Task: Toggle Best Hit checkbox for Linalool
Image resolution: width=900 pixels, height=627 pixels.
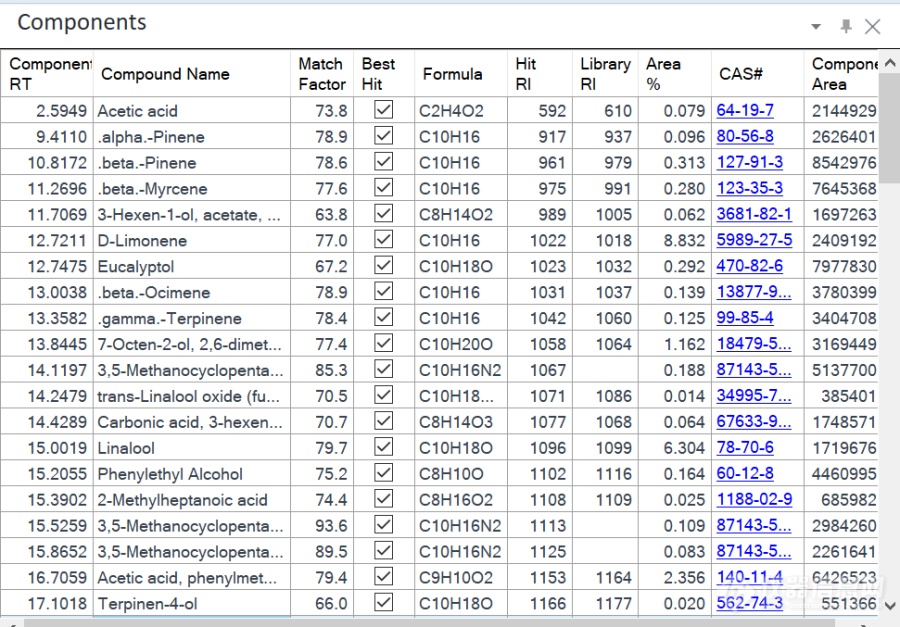Action: [383, 447]
